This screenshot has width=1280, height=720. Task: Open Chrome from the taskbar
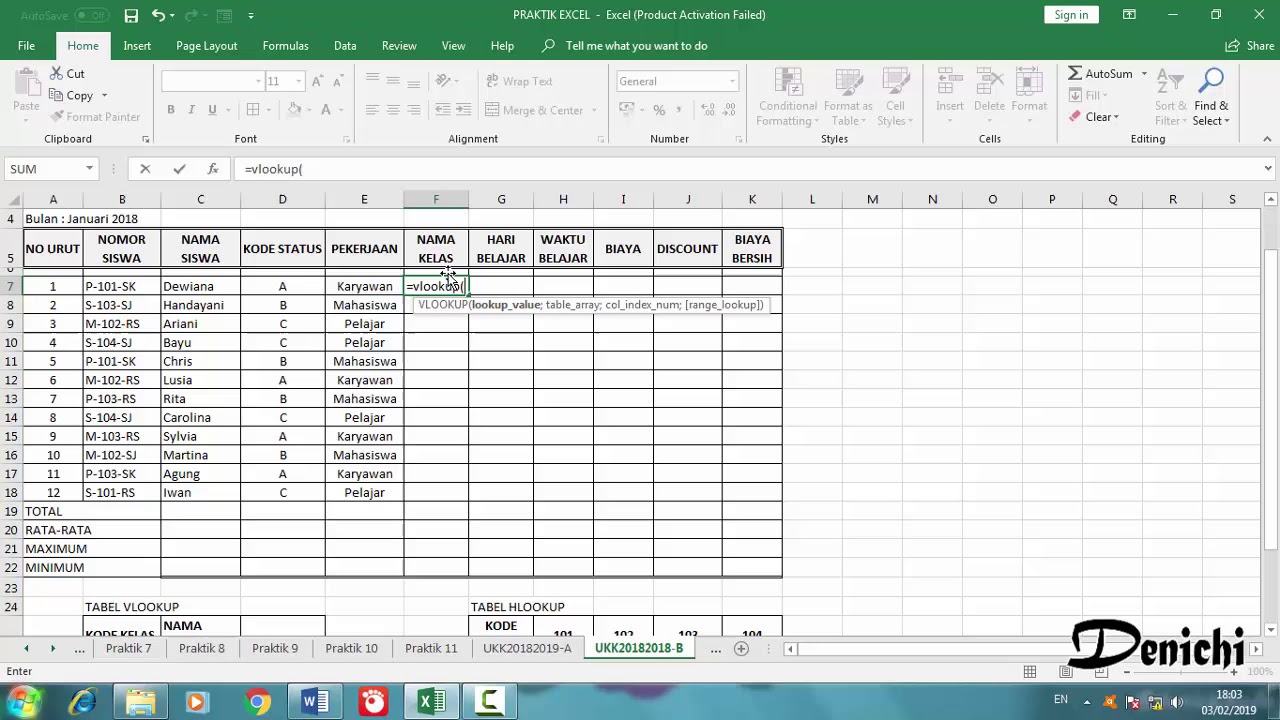(x=258, y=702)
